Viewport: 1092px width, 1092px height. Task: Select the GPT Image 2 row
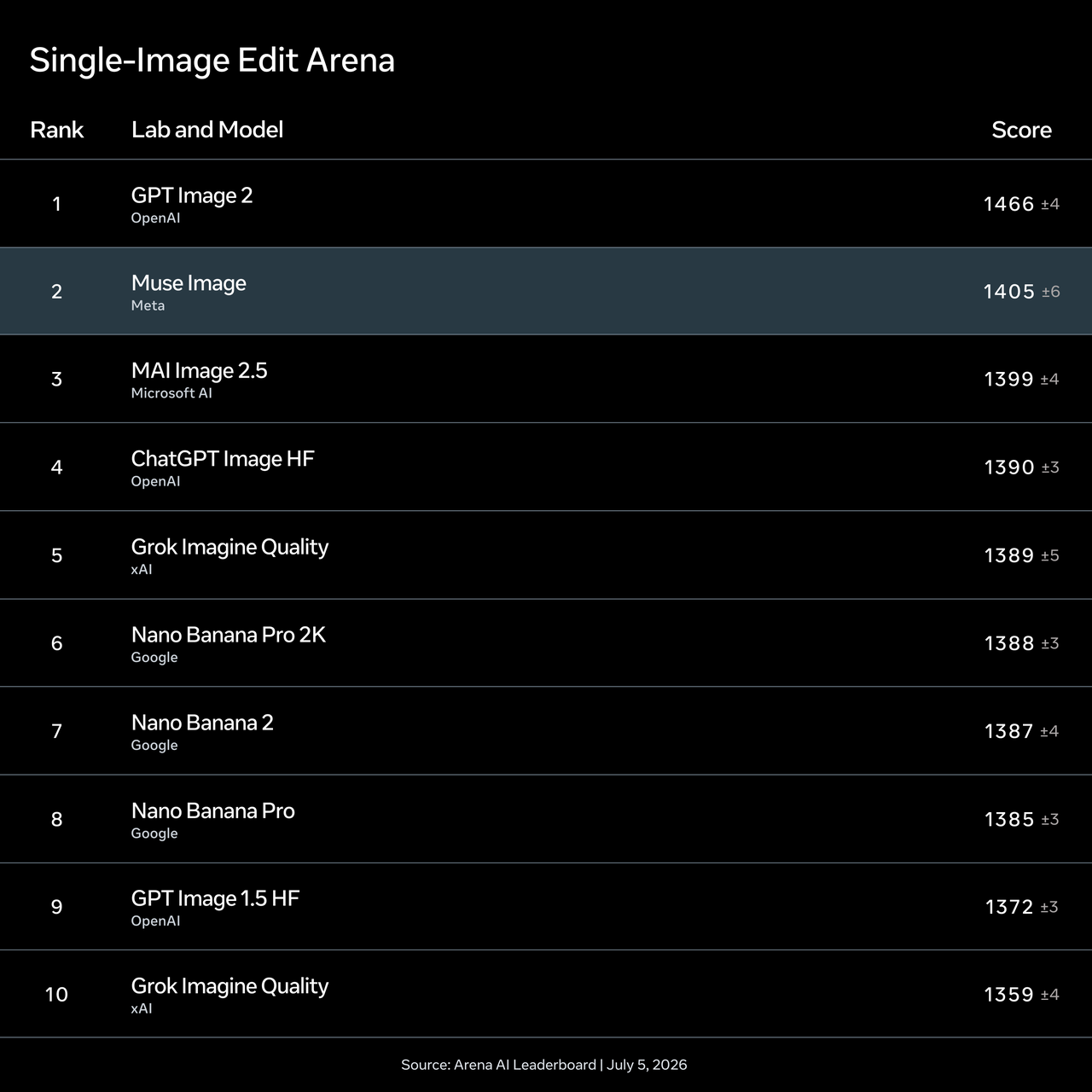pos(546,203)
